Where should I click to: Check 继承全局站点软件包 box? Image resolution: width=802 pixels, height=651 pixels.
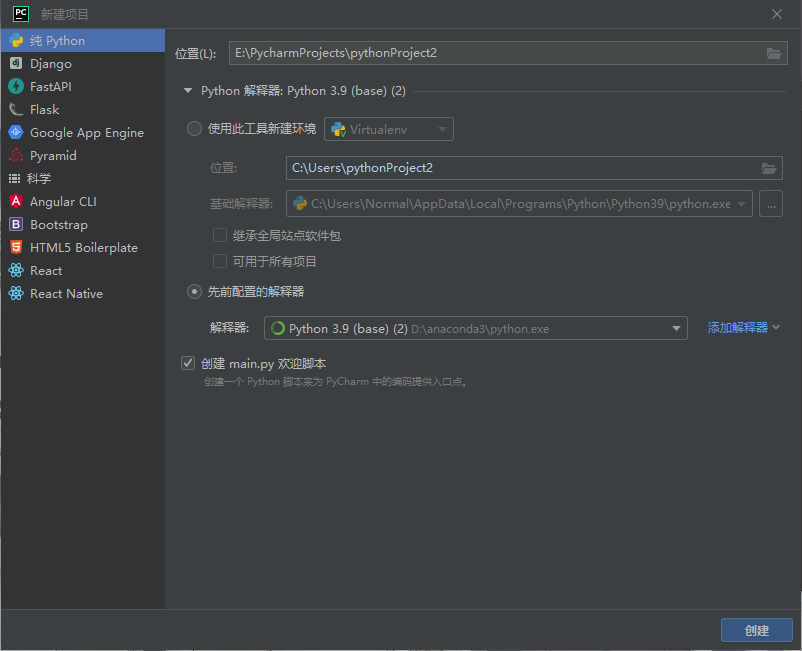coord(220,235)
